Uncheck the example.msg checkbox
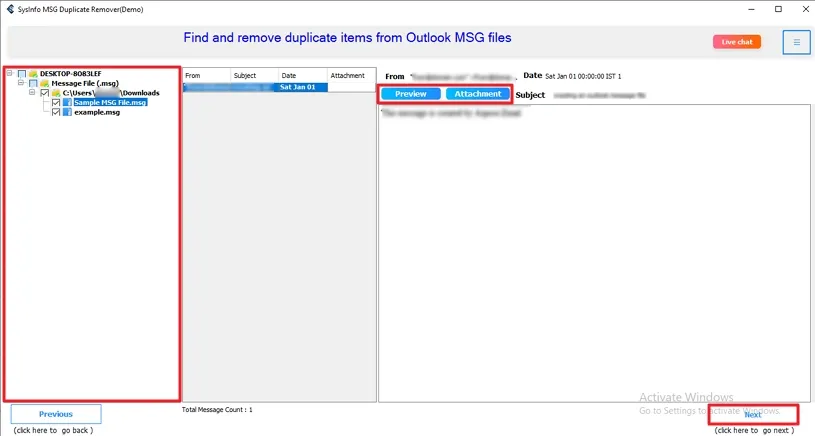Viewport: 815px width, 436px height. [56, 112]
